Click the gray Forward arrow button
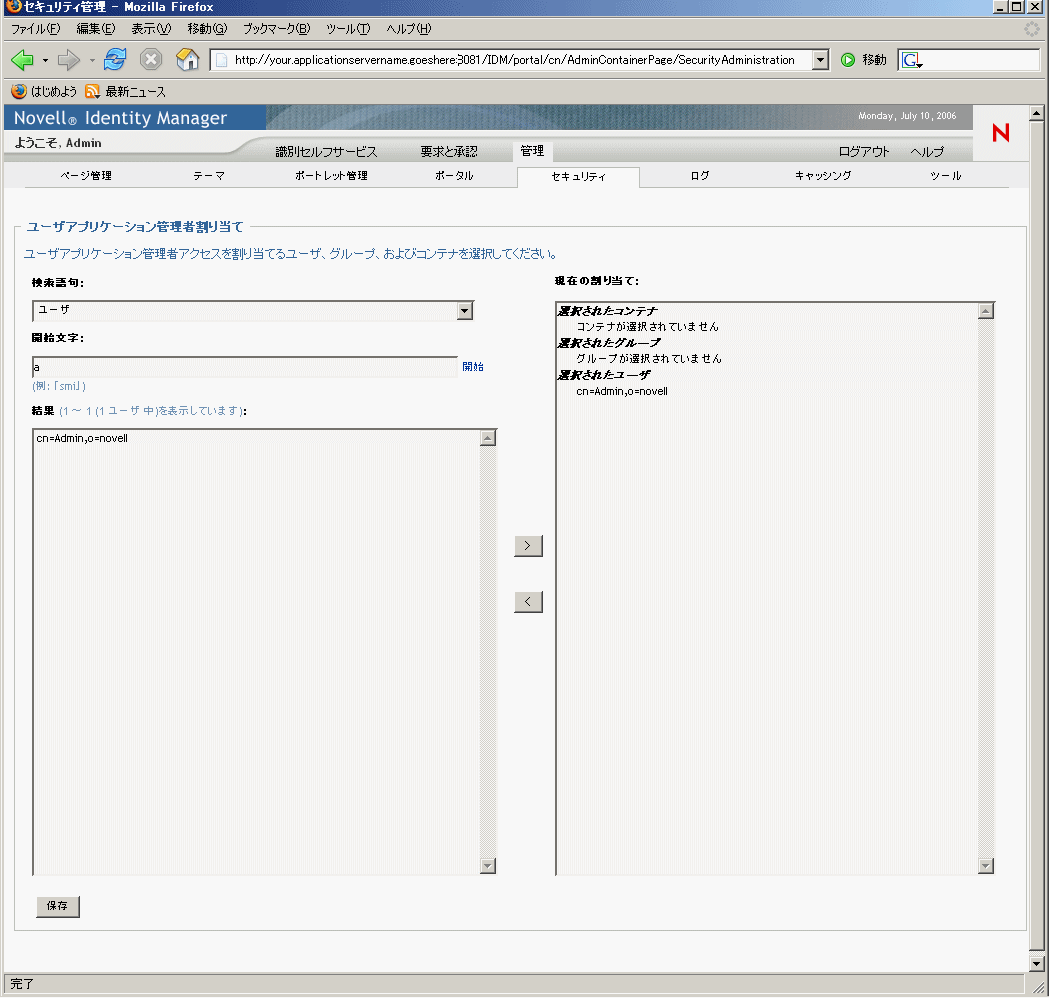Screen dimensions: 1049x998 68,60
